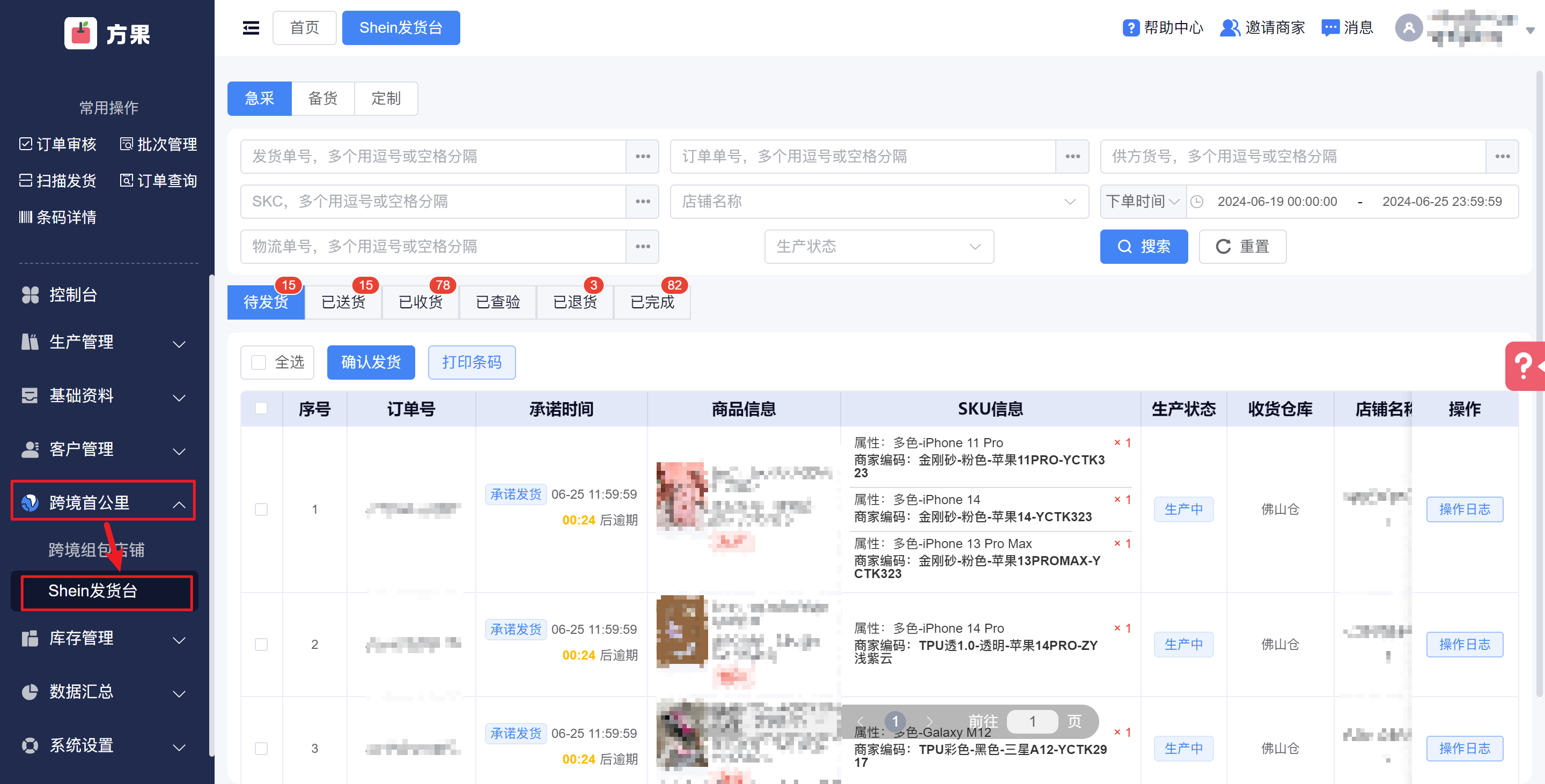
Task: Click 操作日志 for the first order
Action: [1464, 509]
